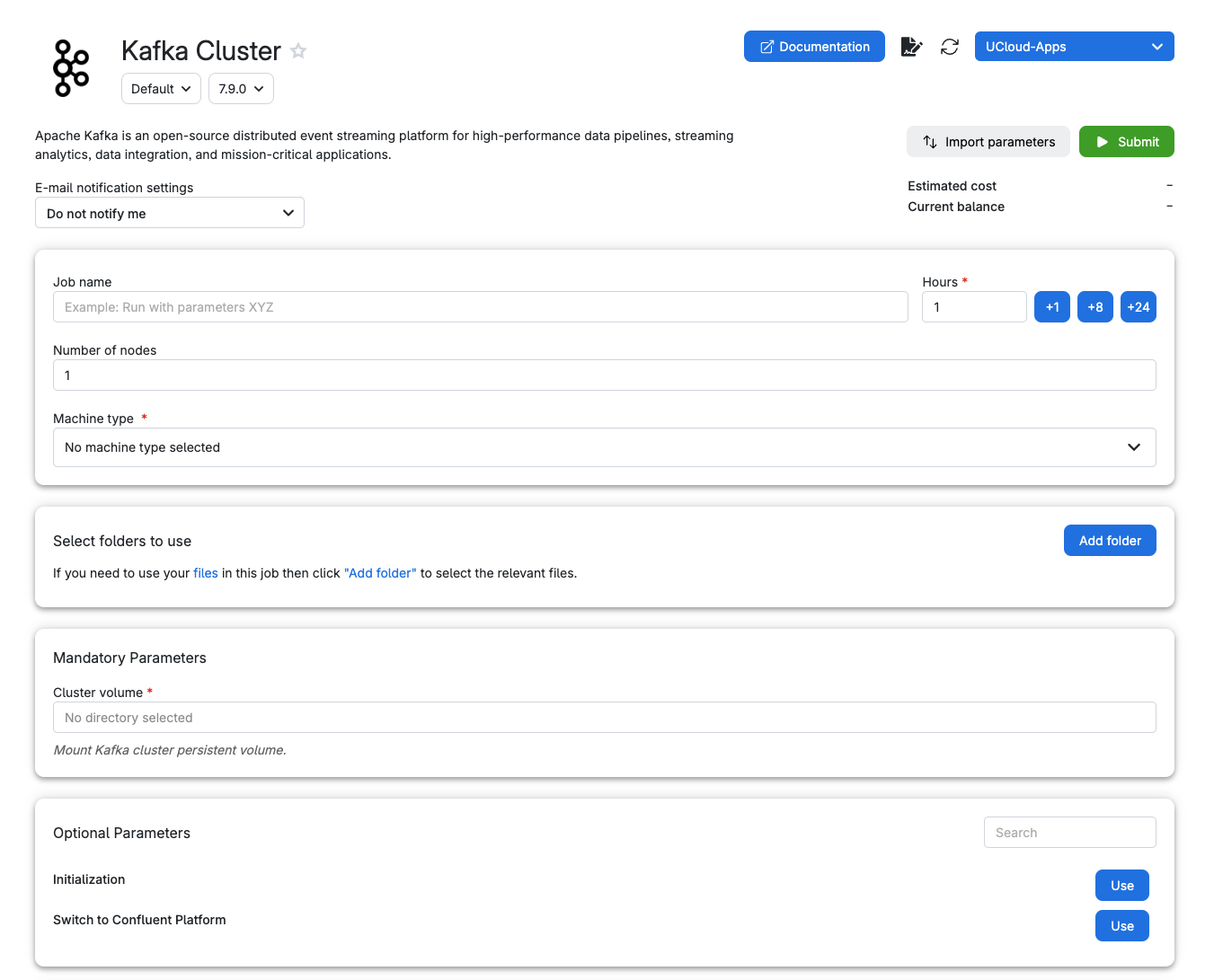Add 8 hours with the +8 button
Image resolution: width=1214 pixels, height=980 pixels.
point(1095,307)
